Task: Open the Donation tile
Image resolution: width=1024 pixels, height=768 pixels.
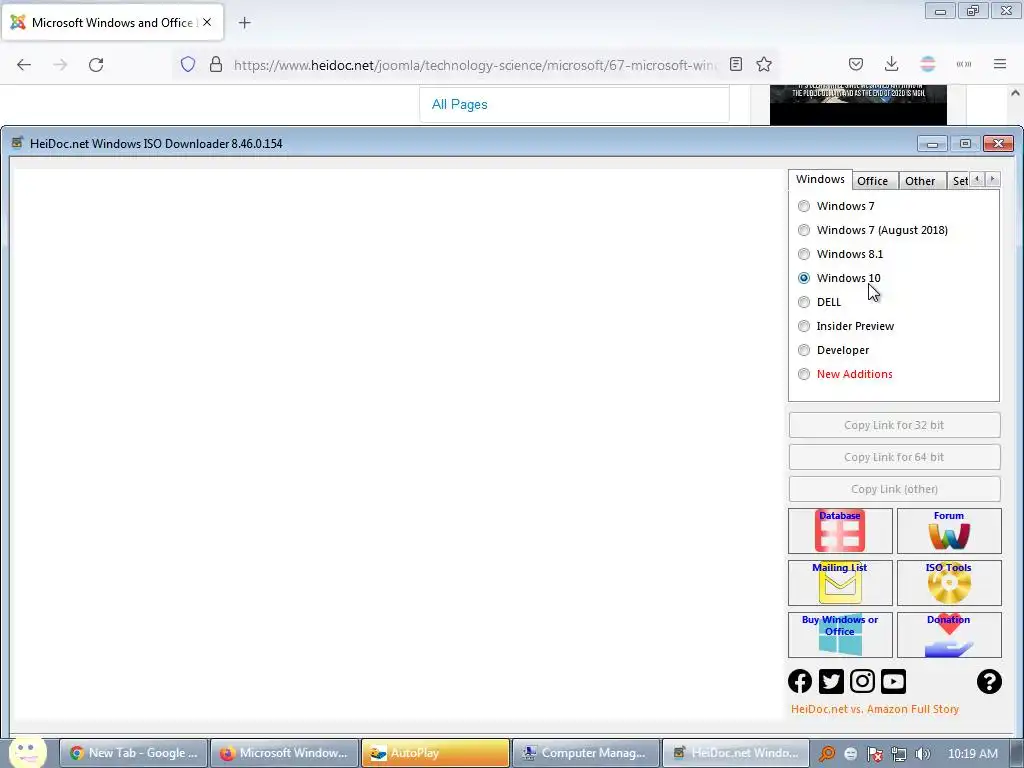Action: (949, 635)
